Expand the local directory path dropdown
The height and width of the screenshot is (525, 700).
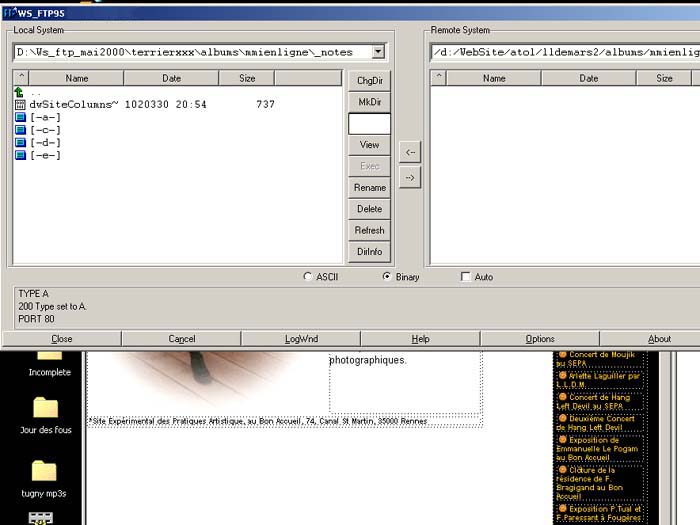pos(378,52)
